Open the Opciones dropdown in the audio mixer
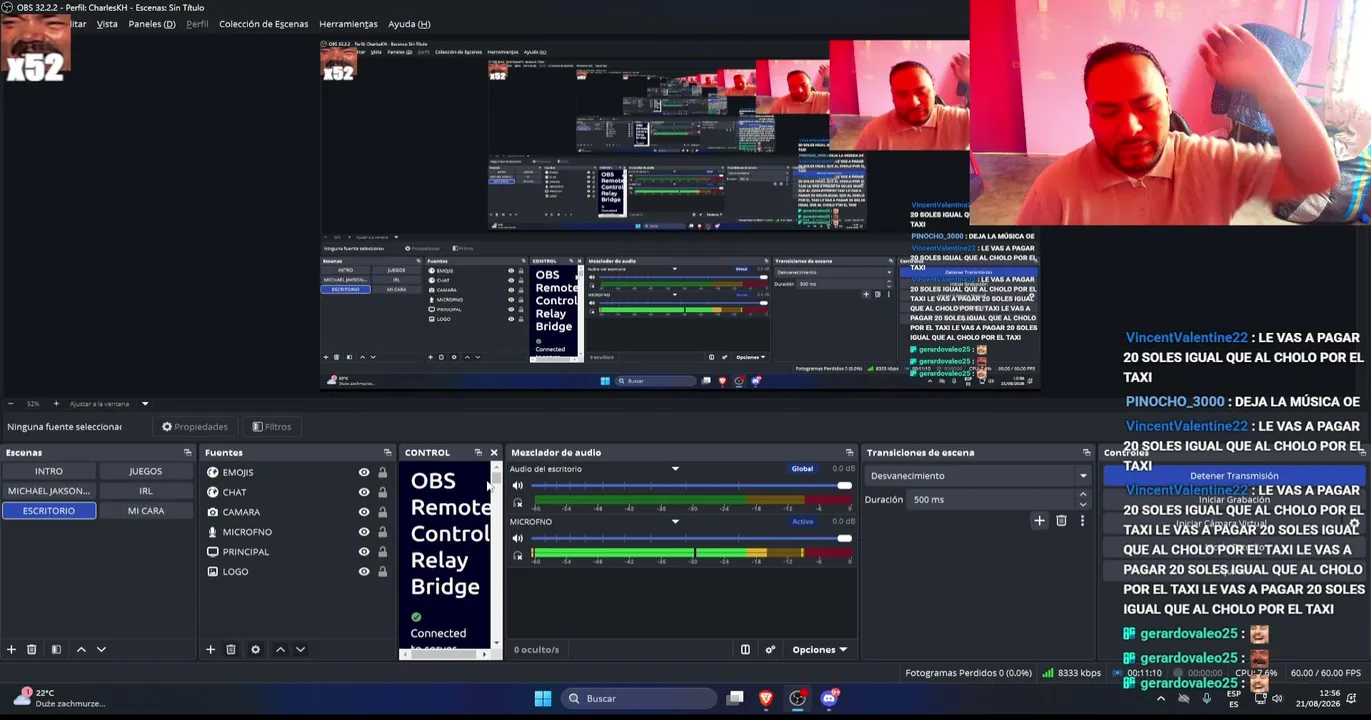This screenshot has height=720, width=1371. pyautogui.click(x=819, y=650)
